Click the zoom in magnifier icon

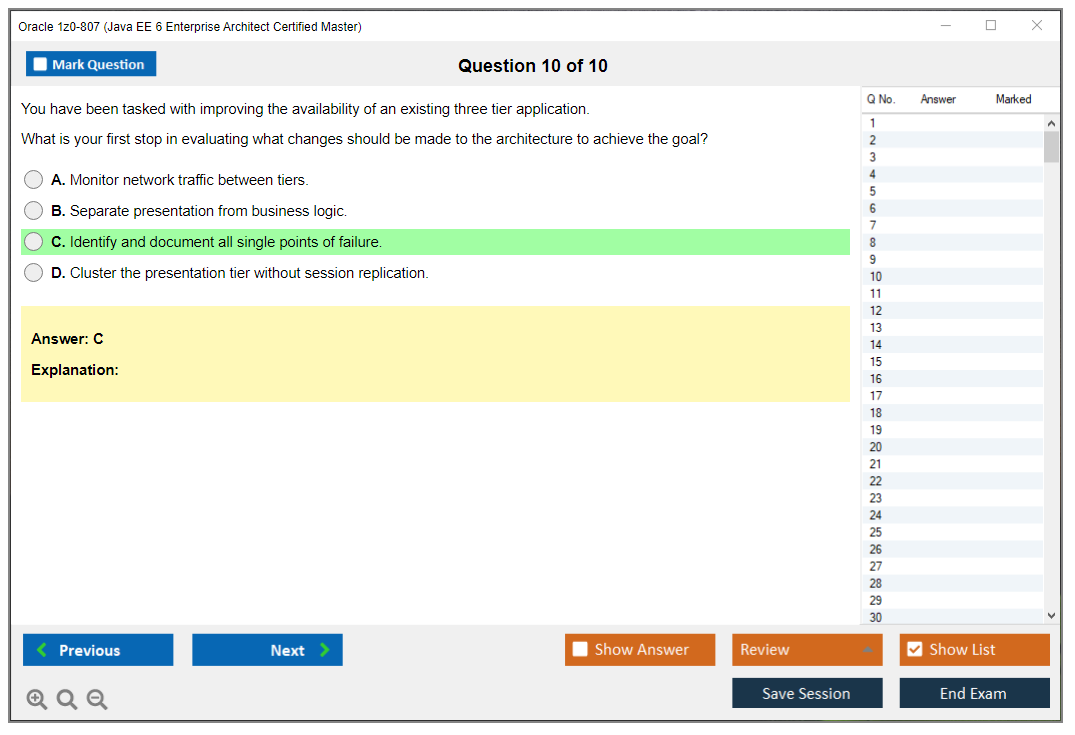(x=37, y=700)
